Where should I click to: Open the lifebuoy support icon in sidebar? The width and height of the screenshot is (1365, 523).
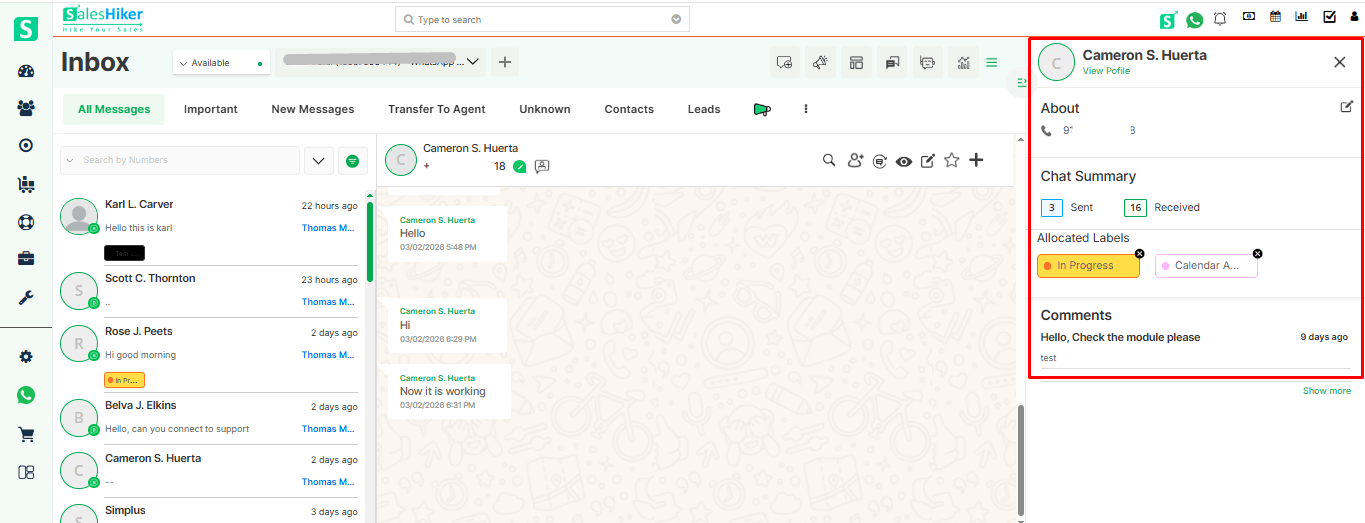[x=26, y=221]
